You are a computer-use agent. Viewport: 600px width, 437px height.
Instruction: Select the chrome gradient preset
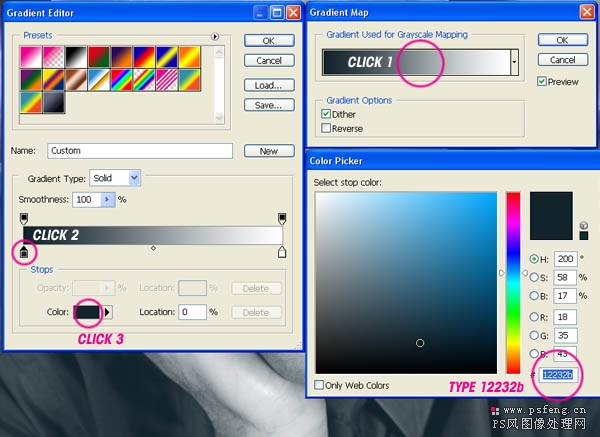pyautogui.click(x=99, y=80)
